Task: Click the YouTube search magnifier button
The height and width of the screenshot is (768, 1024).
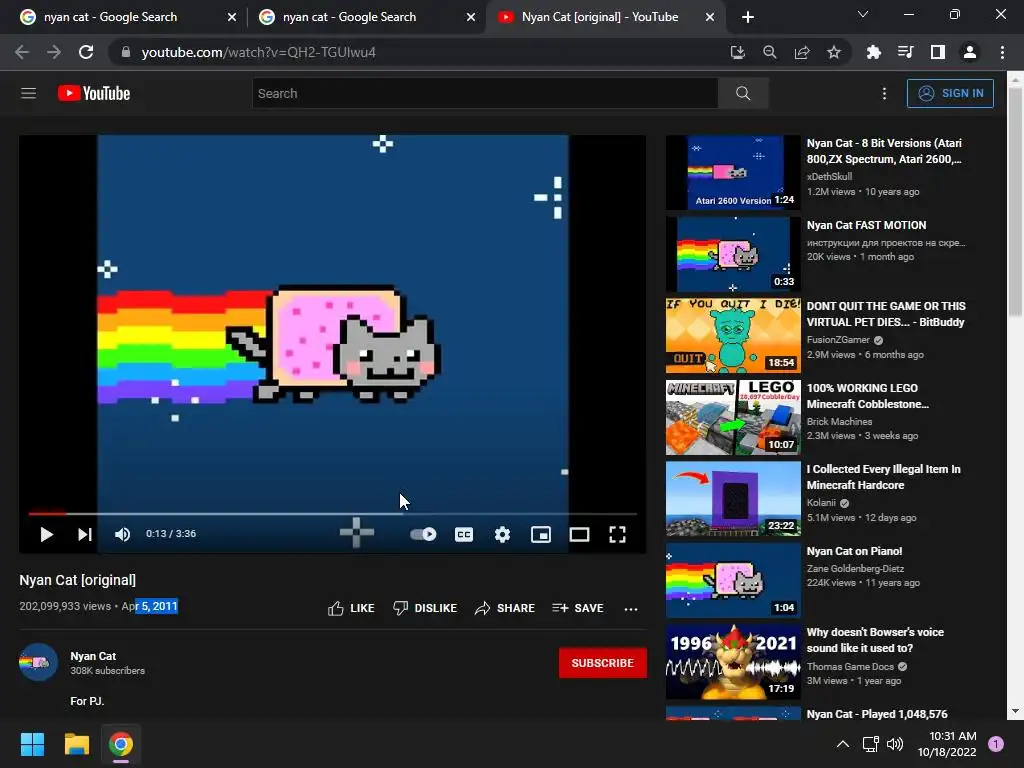Action: (743, 93)
